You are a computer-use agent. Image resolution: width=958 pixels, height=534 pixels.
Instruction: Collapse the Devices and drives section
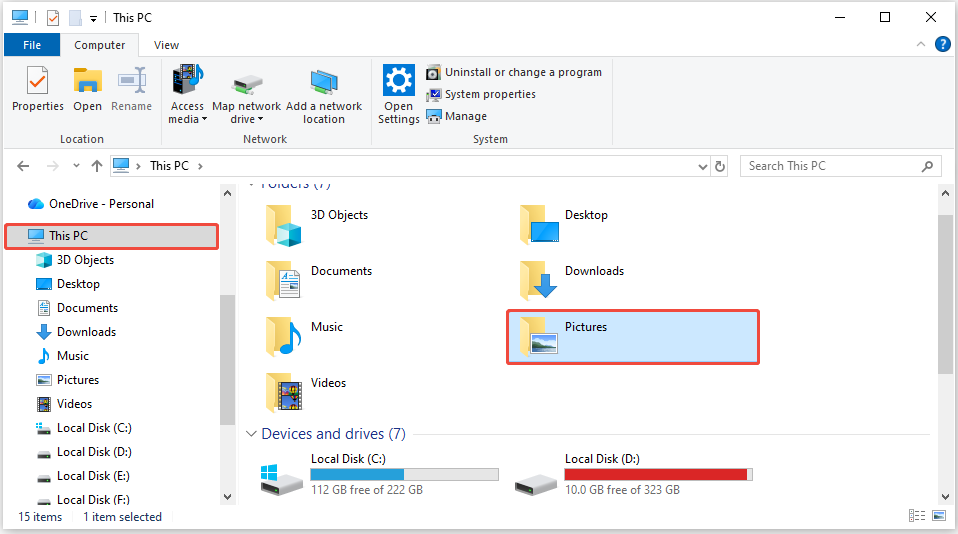(250, 434)
